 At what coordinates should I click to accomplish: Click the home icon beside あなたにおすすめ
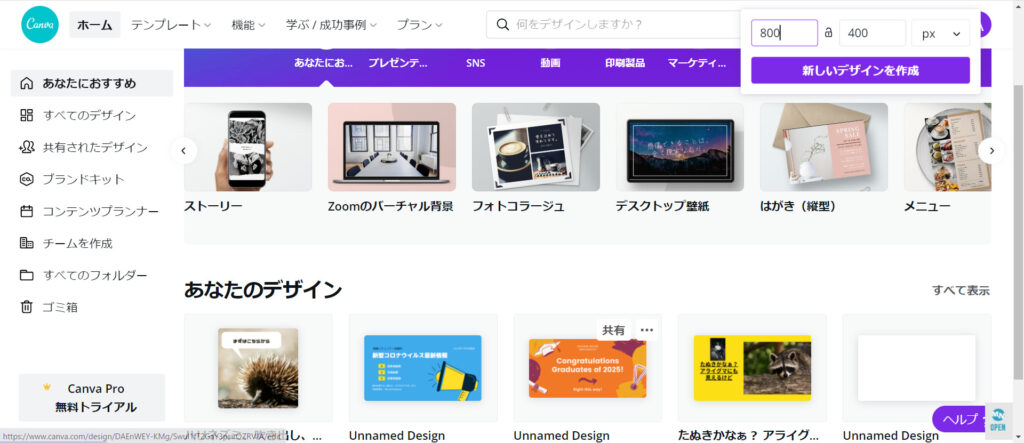[27, 83]
